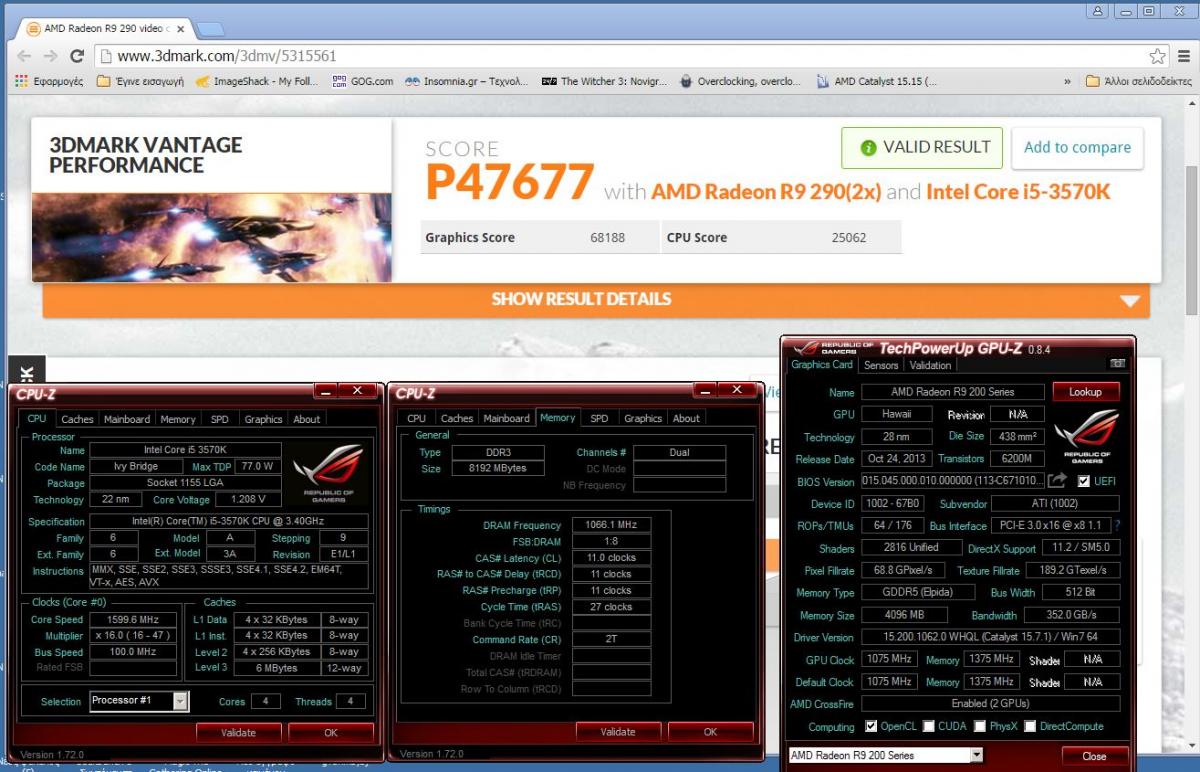Viewport: 1200px width, 772px height.
Task: Open the Validation tab in GPU-Z
Action: (x=930, y=365)
